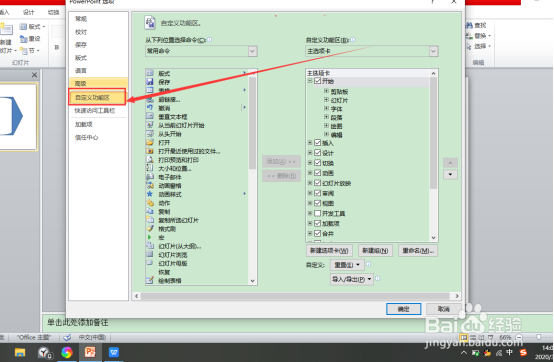Screen dimensions: 554x362
Task: Click the info icon beside 重置 button
Action: pos(369,264)
